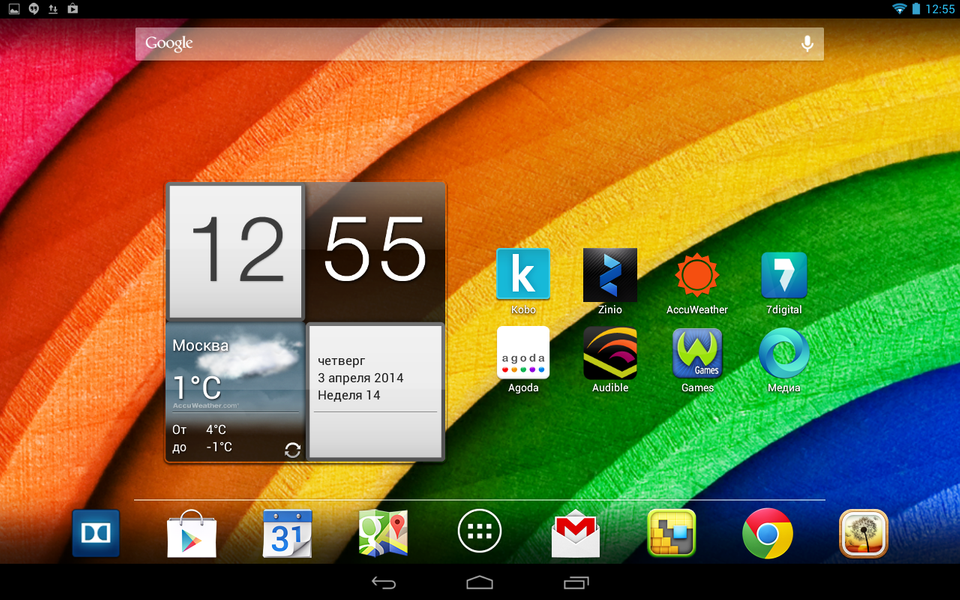Open Google Play Store
This screenshot has height=600, width=960.
[x=192, y=533]
